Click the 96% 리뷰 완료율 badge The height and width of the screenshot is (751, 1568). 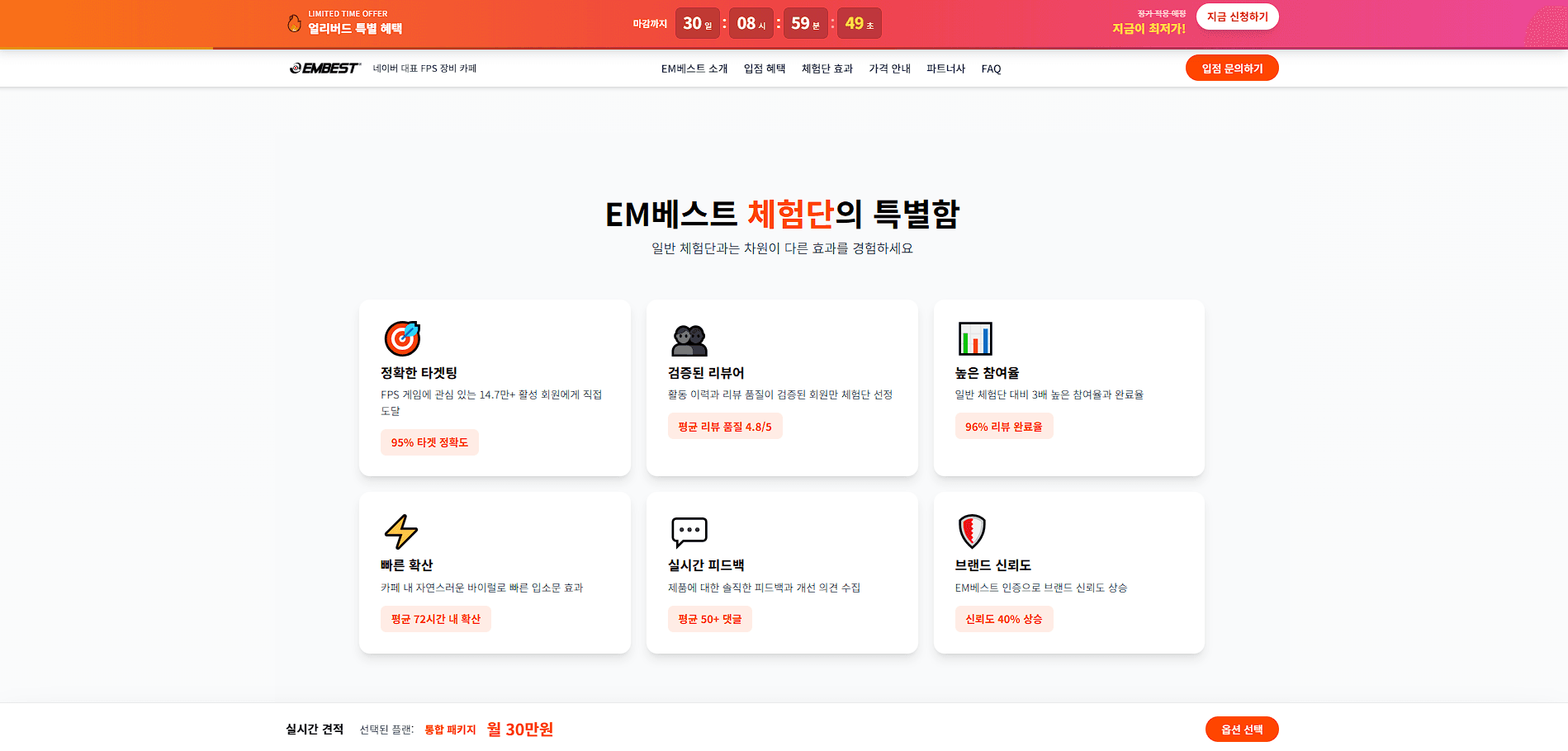coord(1004,426)
